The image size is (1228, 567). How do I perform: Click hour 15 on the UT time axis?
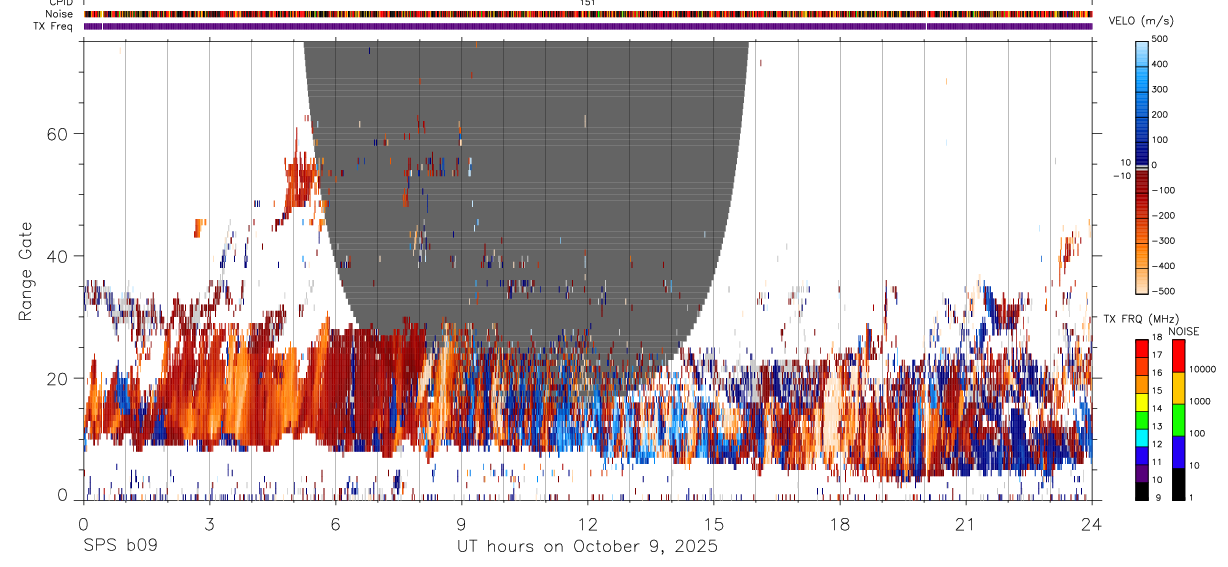click(x=714, y=523)
